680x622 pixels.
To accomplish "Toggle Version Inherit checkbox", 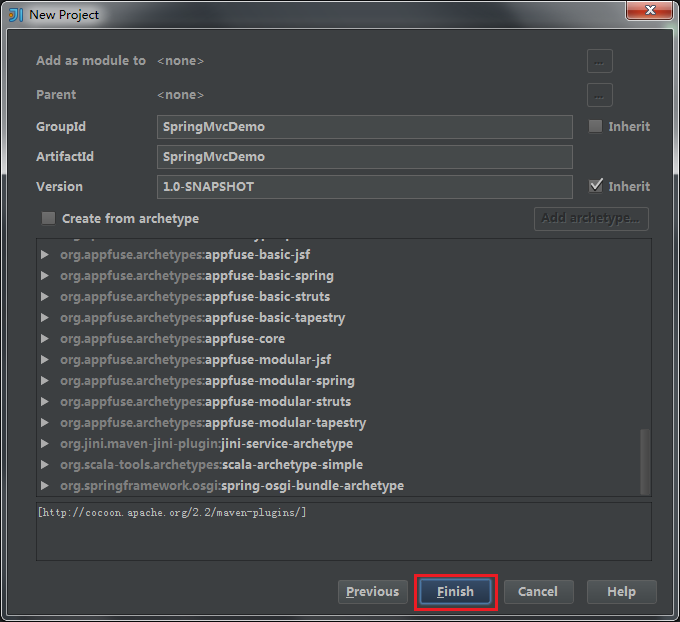I will pos(595,186).
